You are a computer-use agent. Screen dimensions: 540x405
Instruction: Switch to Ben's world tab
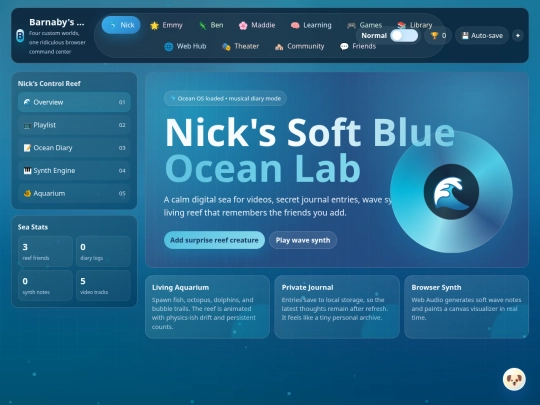tap(211, 25)
